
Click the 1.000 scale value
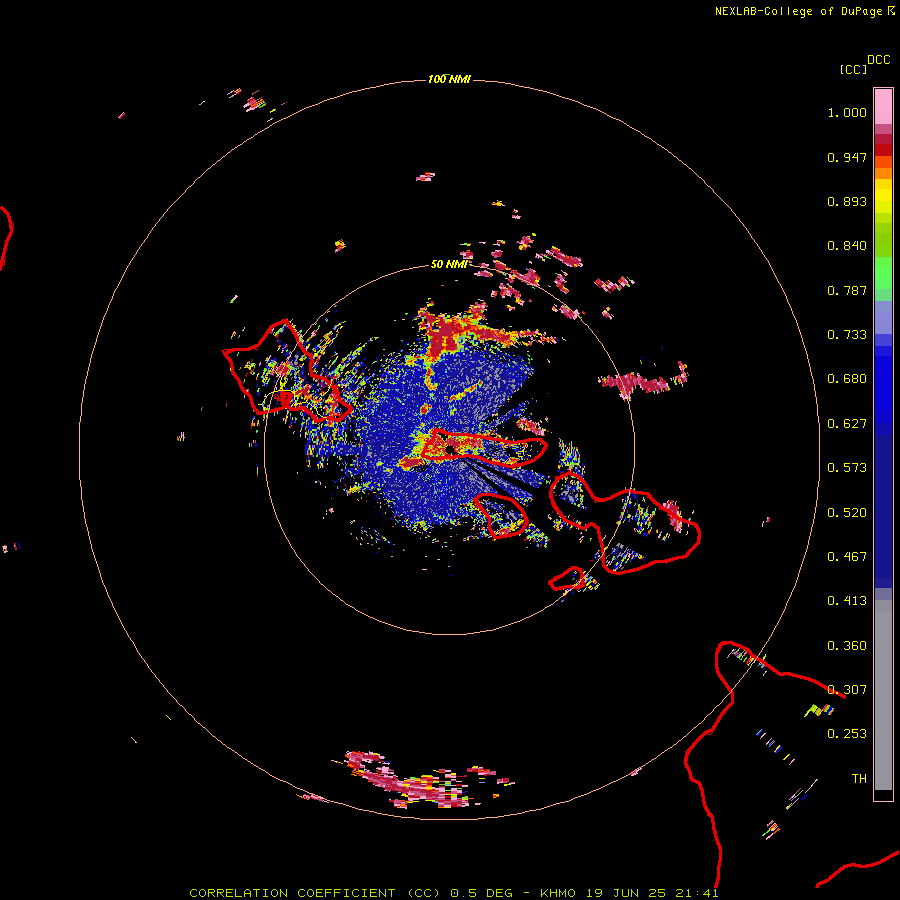point(847,112)
